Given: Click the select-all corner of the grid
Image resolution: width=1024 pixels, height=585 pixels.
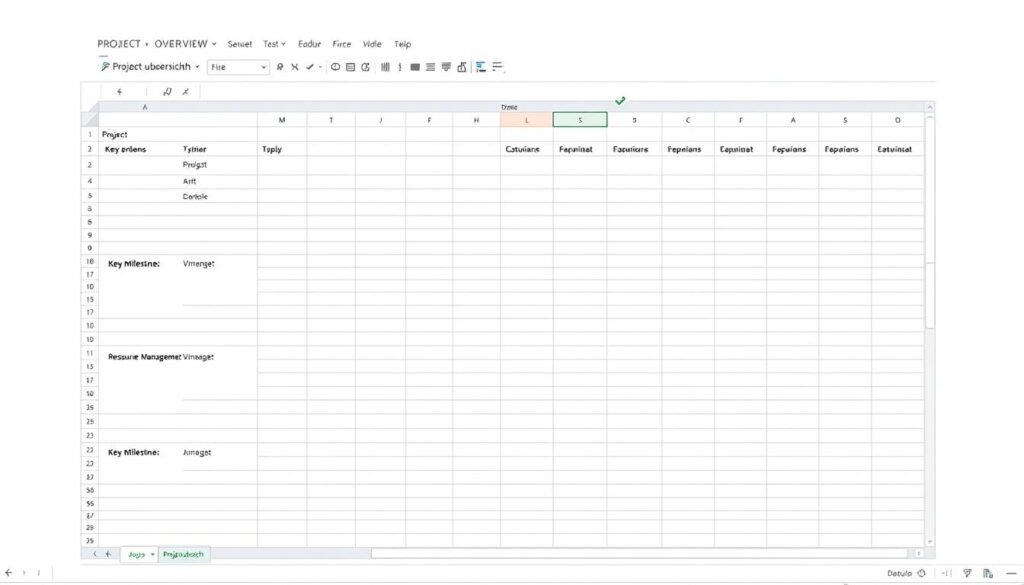Looking at the screenshot, I should [x=89, y=120].
